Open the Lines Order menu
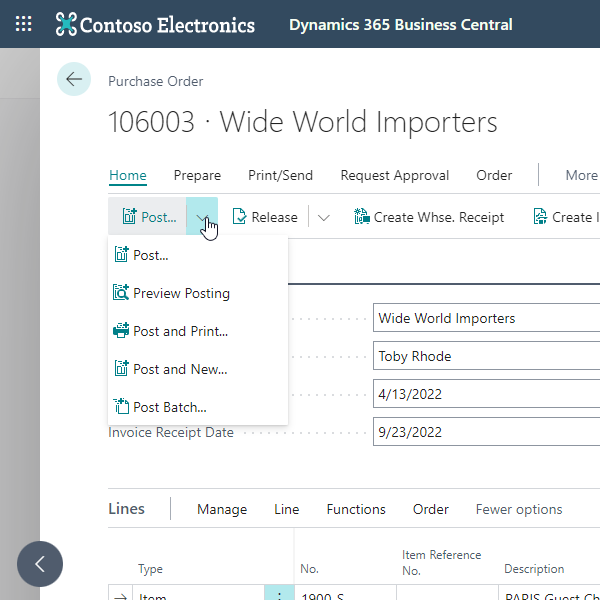Screen dimensions: 600x600 click(430, 509)
